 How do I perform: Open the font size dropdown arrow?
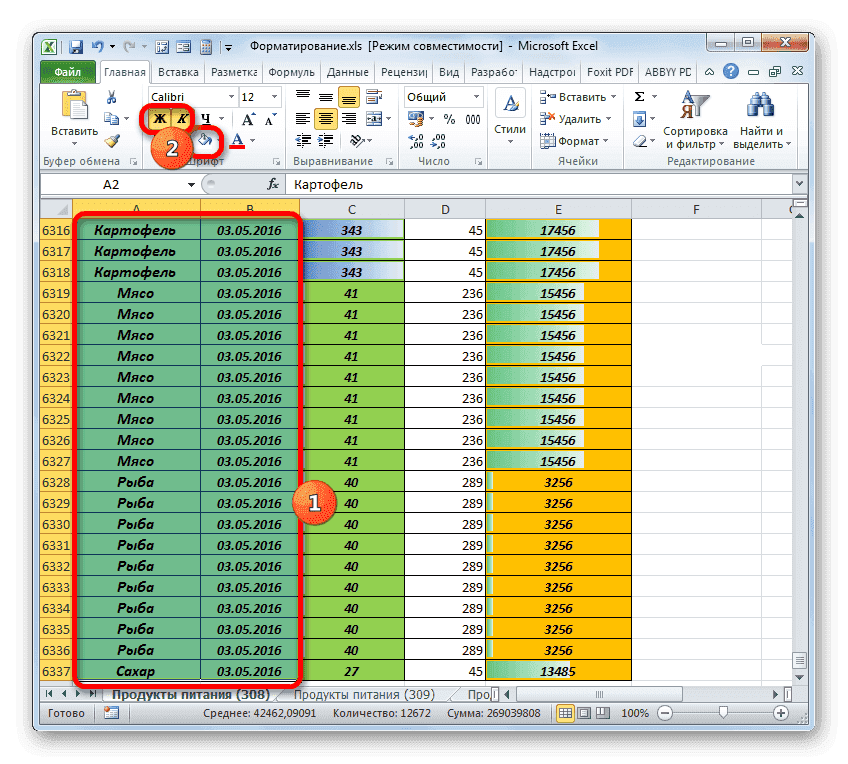(274, 96)
